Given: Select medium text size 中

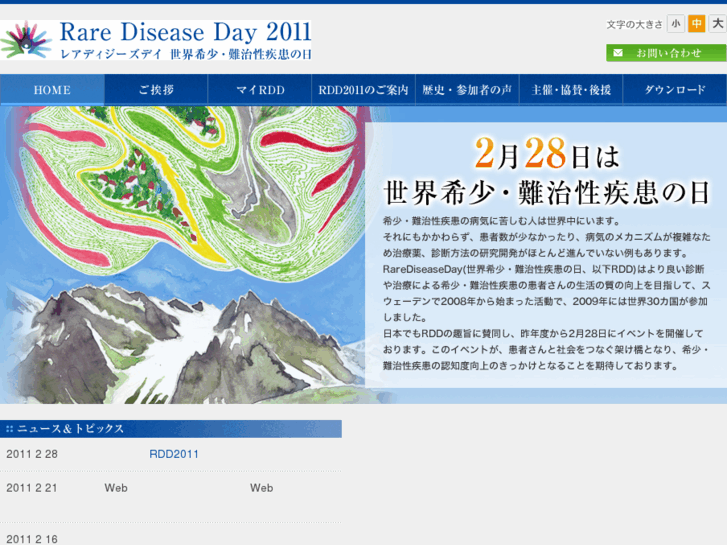Looking at the screenshot, I should [x=696, y=24].
